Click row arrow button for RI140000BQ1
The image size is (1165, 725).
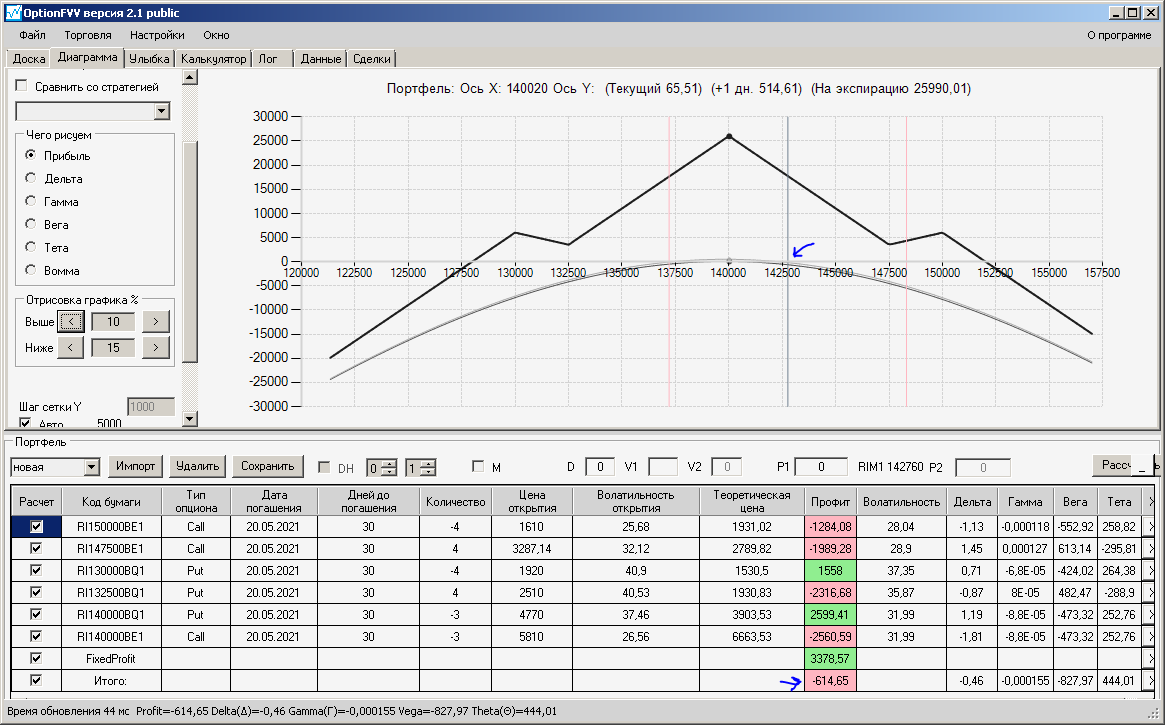click(1150, 614)
